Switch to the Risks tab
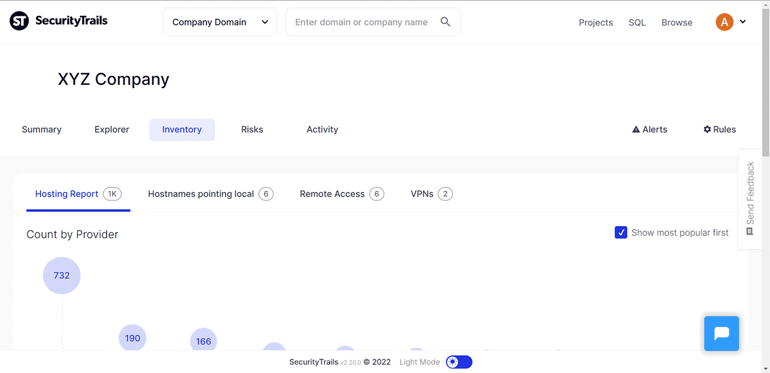The height and width of the screenshot is (373, 770). coord(252,130)
